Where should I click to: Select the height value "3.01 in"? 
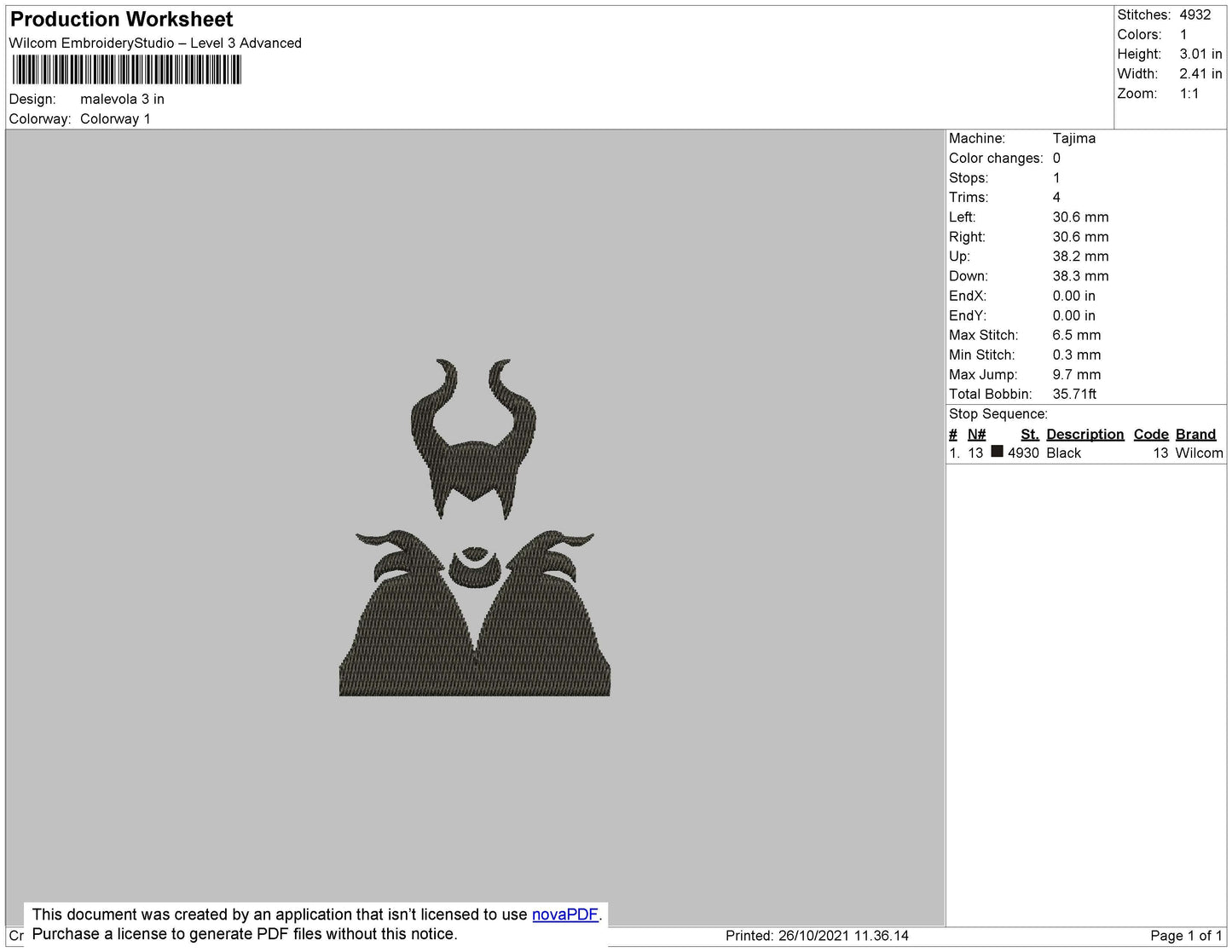1200,55
